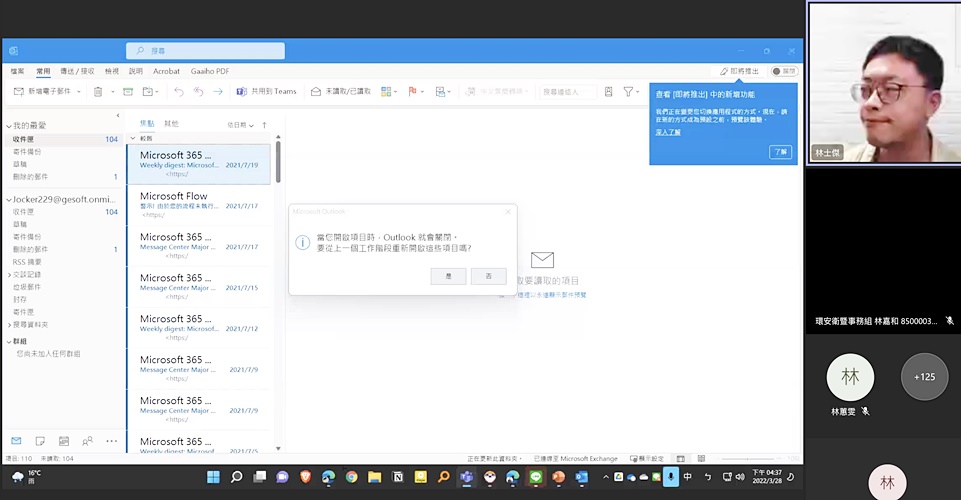The width and height of the screenshot is (961, 500).
Task: Switch to the 其他 mail tab
Action: click(171, 124)
